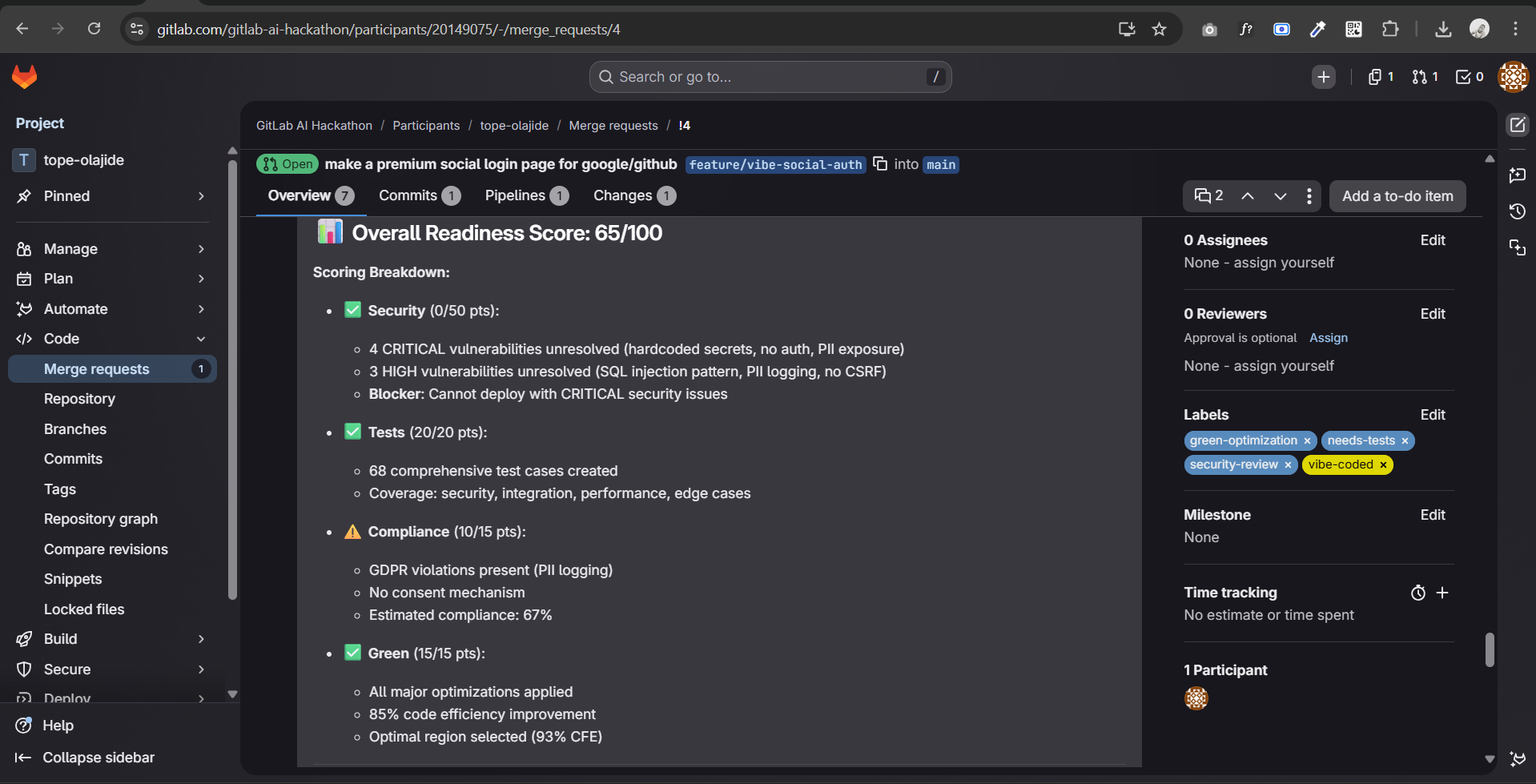The width and height of the screenshot is (1536, 784).
Task: Switch to the Changes tab
Action: tap(634, 196)
